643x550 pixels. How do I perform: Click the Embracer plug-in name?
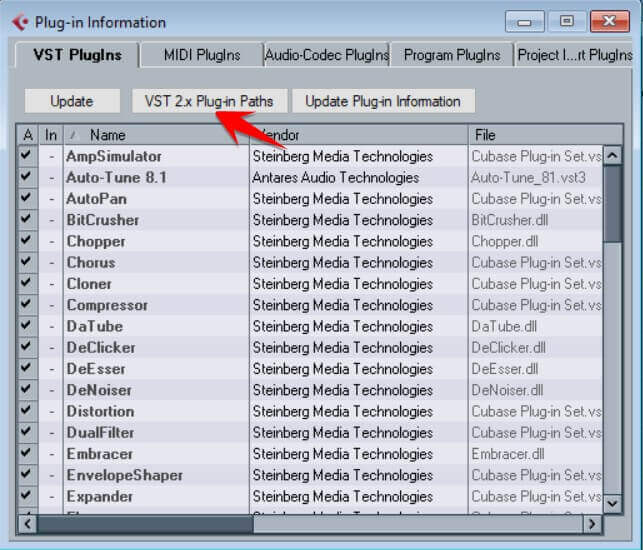(100, 454)
